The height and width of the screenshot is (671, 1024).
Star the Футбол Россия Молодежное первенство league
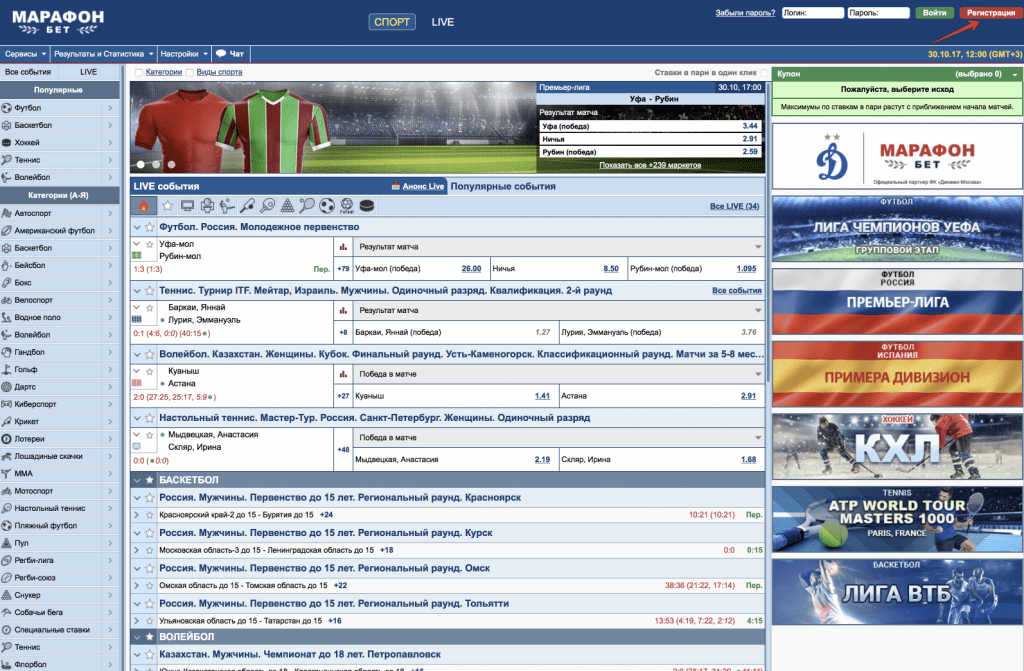pos(150,227)
